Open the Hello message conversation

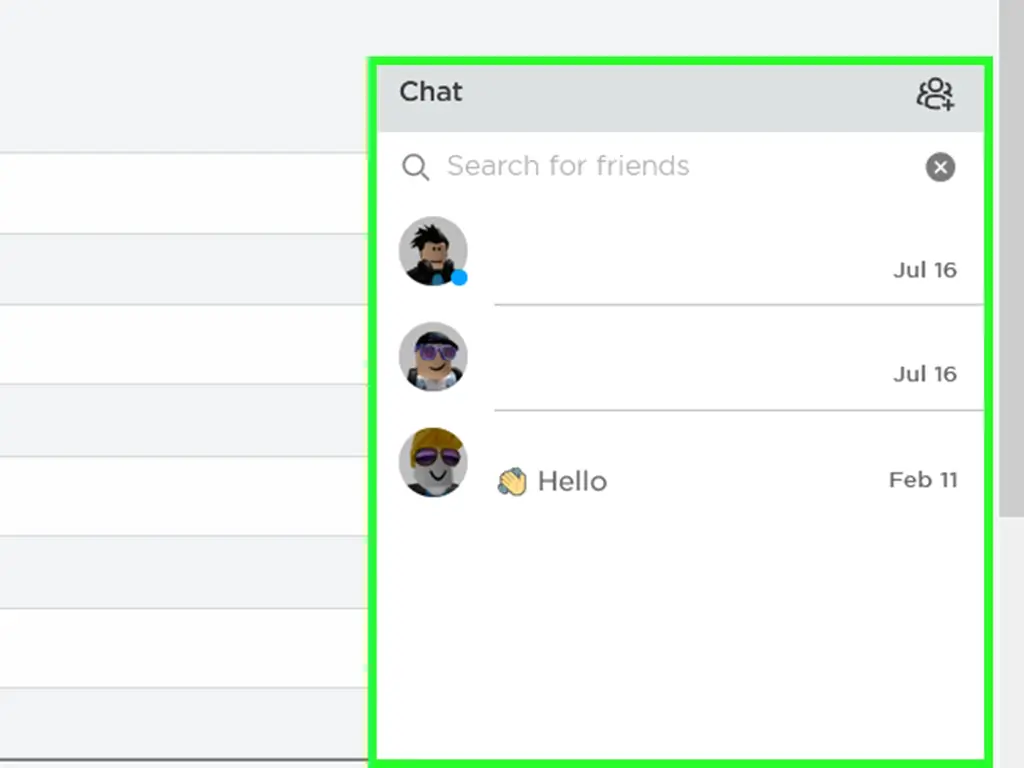point(679,464)
